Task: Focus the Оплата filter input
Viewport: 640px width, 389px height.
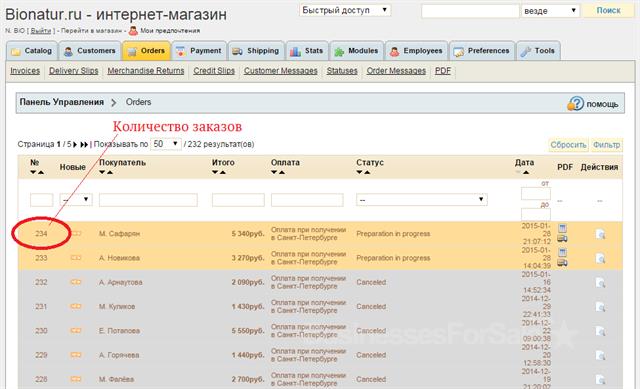Action: coord(307,200)
